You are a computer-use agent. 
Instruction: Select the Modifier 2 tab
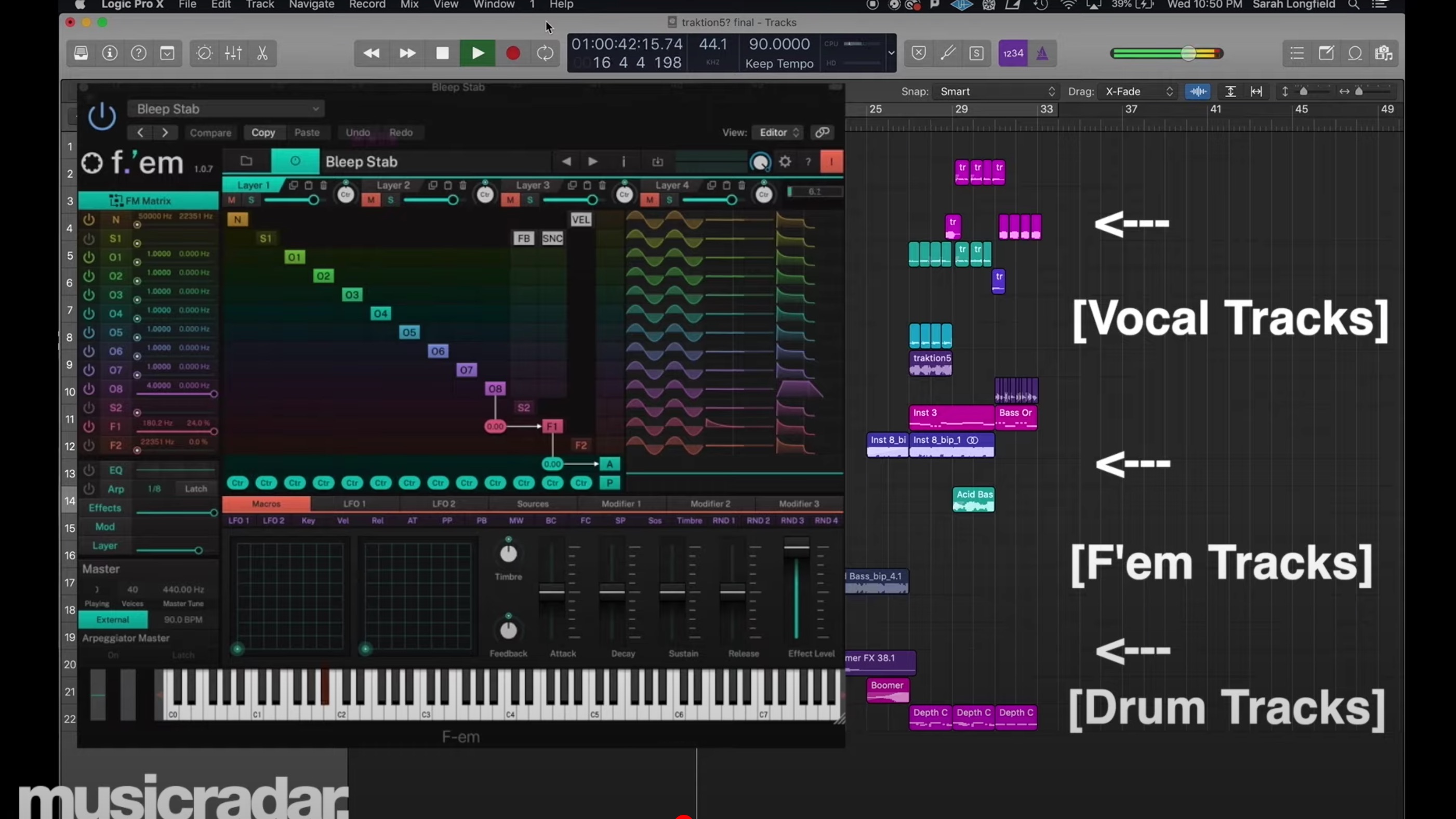(x=710, y=504)
